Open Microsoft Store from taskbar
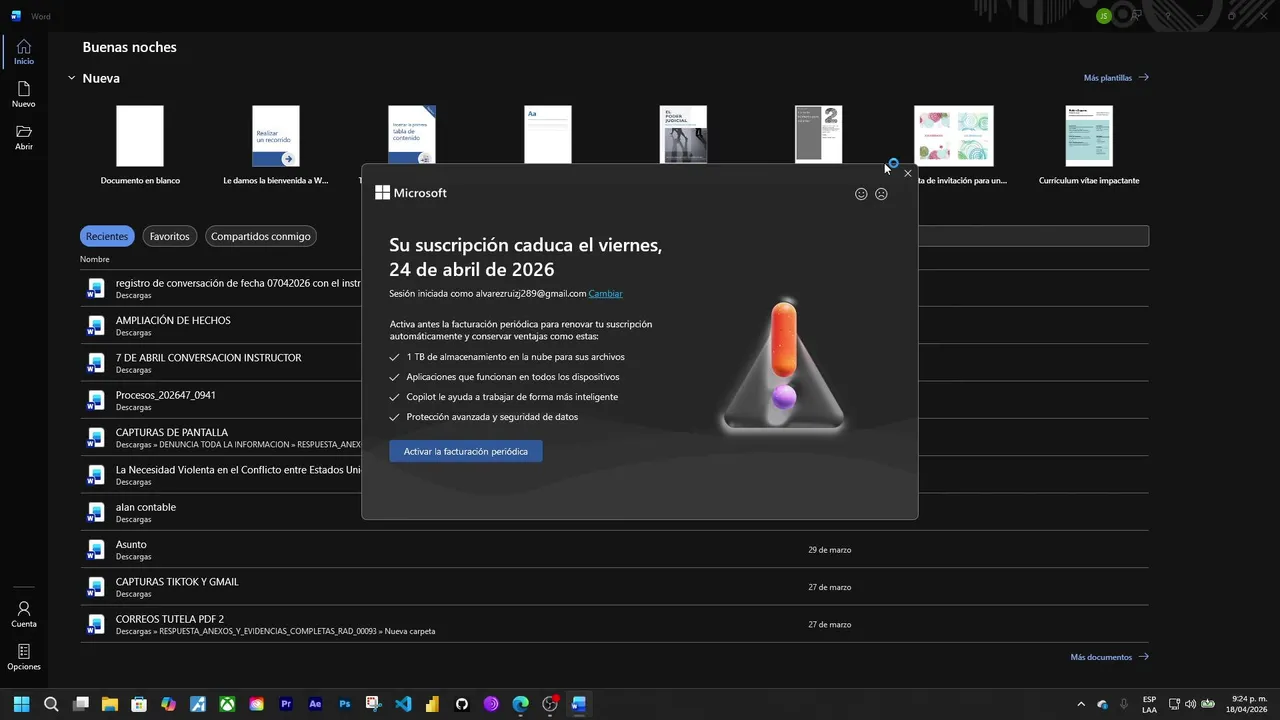The width and height of the screenshot is (1280, 720). (x=139, y=704)
